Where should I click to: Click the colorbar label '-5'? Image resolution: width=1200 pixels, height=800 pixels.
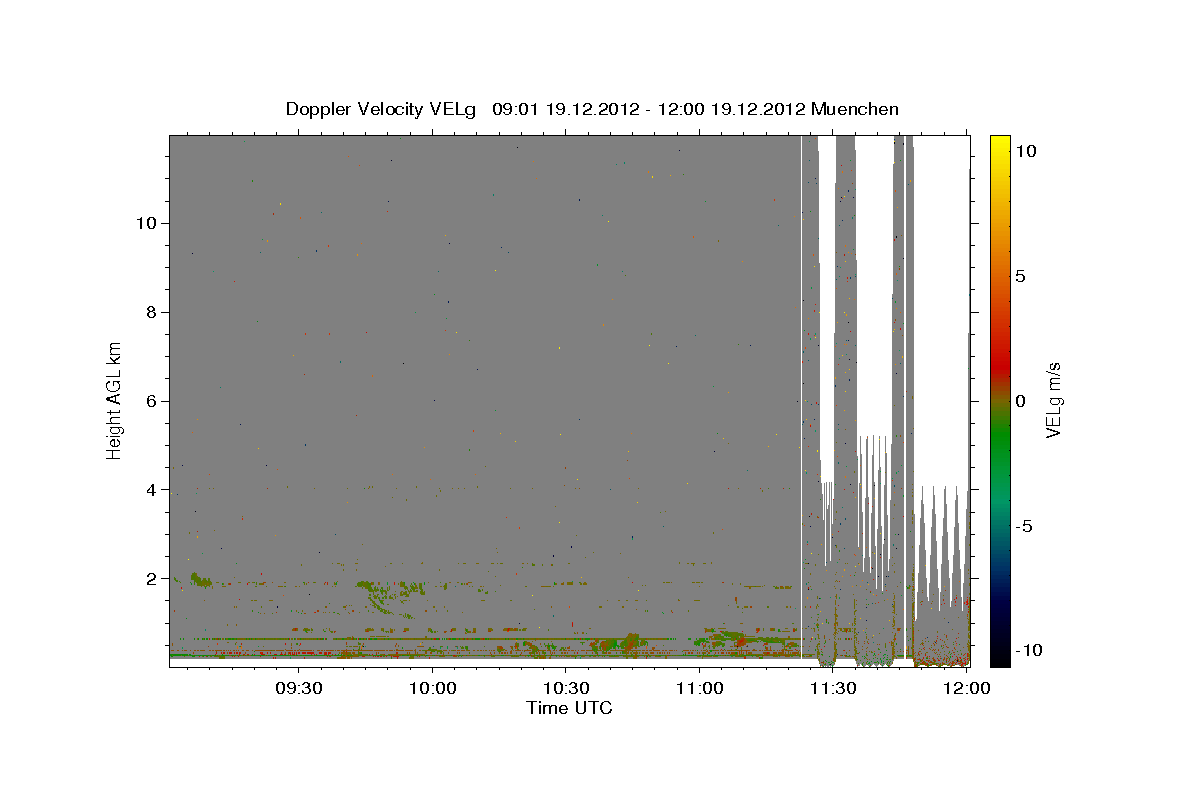[1023, 526]
